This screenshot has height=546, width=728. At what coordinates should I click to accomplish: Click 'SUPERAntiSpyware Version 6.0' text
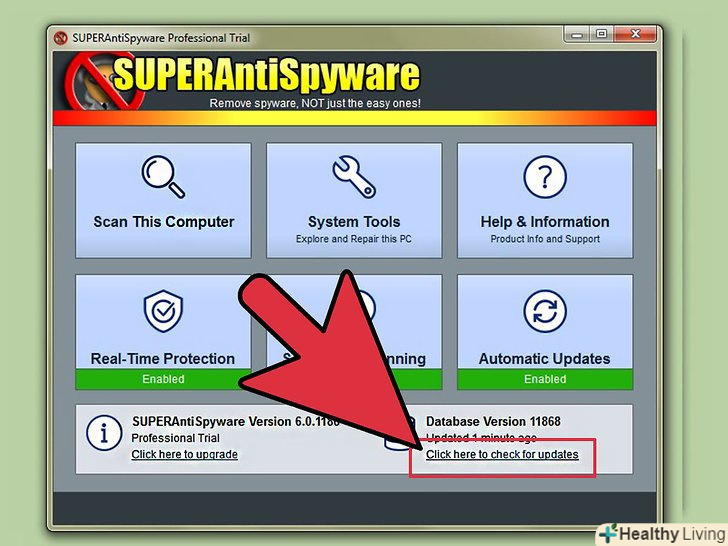(236, 422)
